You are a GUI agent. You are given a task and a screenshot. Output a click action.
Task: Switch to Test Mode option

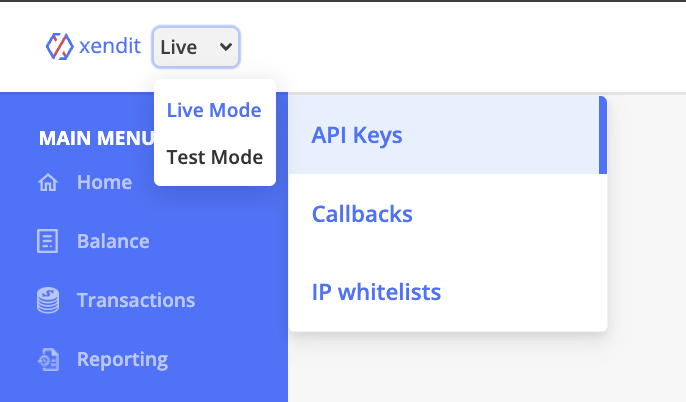pyautogui.click(x=215, y=157)
